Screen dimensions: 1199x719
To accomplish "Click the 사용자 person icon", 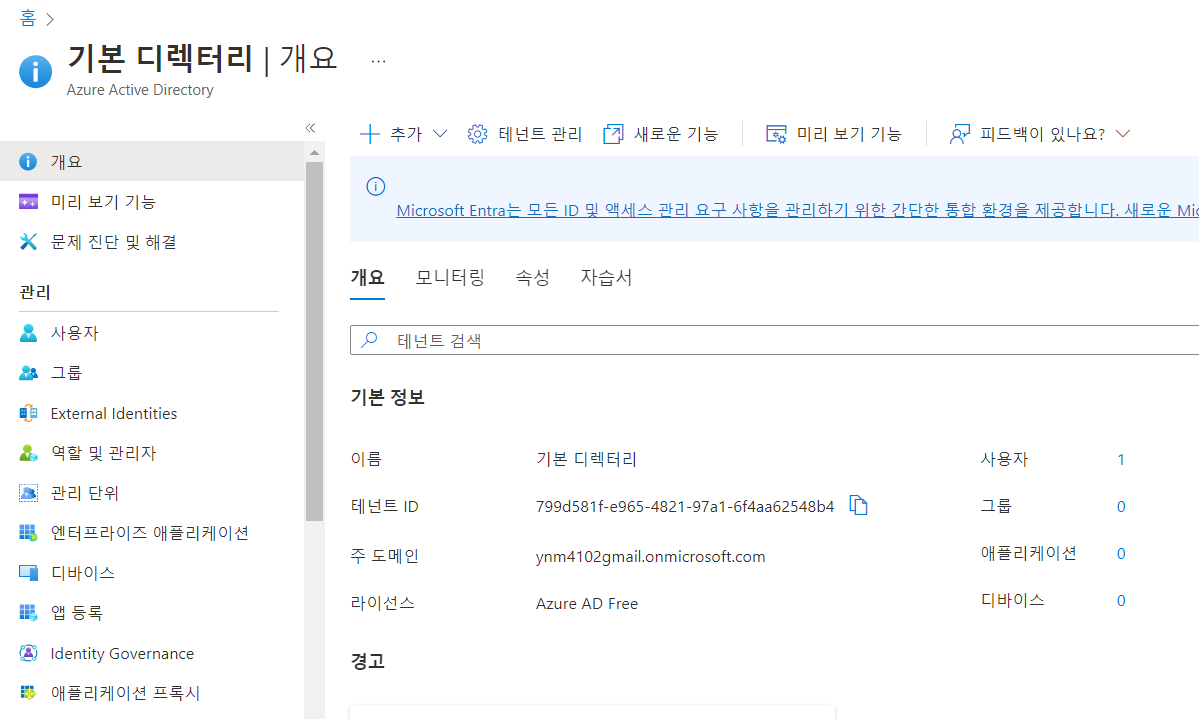I will point(28,333).
